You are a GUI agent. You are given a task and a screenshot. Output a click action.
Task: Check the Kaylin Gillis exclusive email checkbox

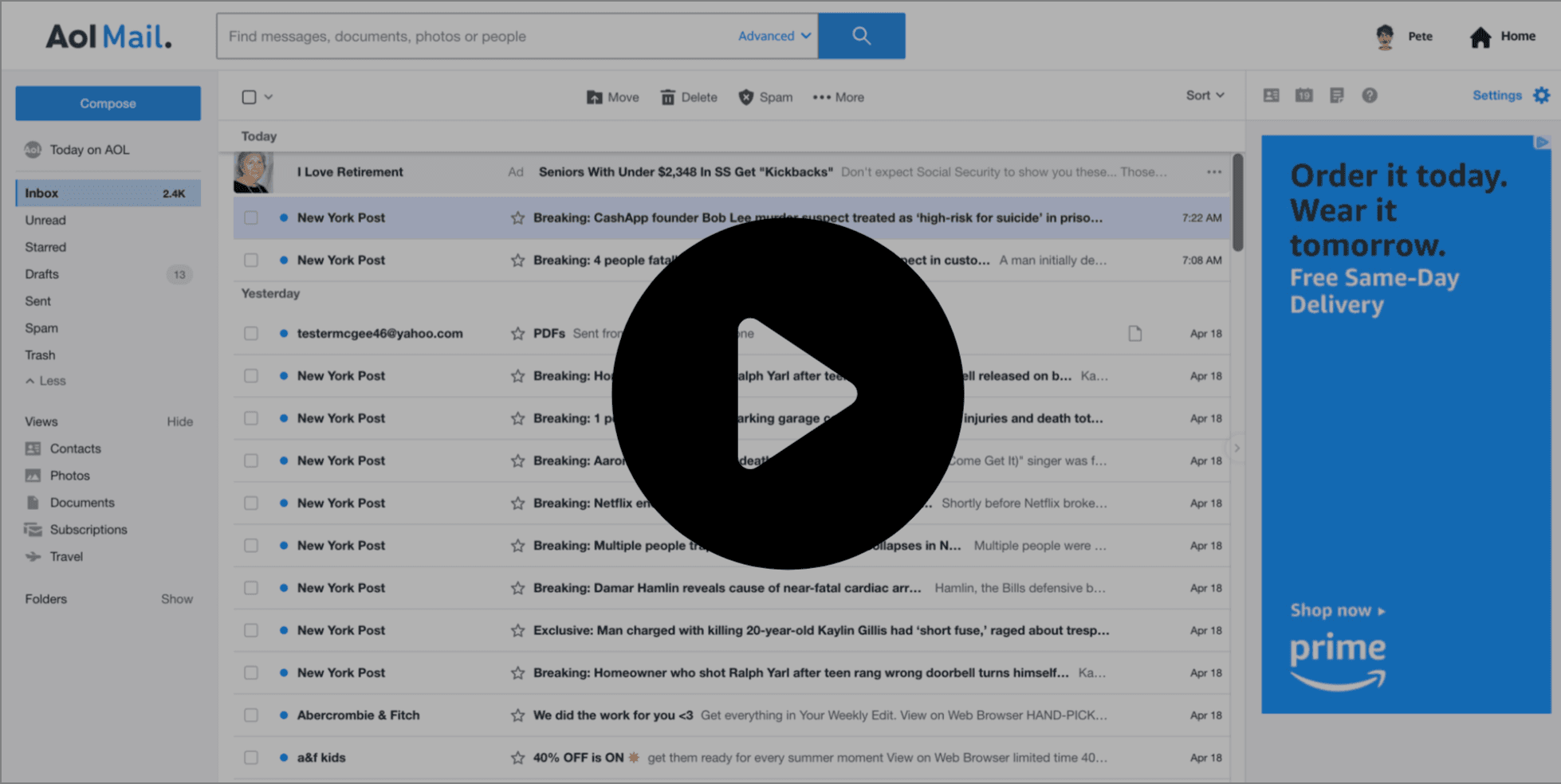251,630
